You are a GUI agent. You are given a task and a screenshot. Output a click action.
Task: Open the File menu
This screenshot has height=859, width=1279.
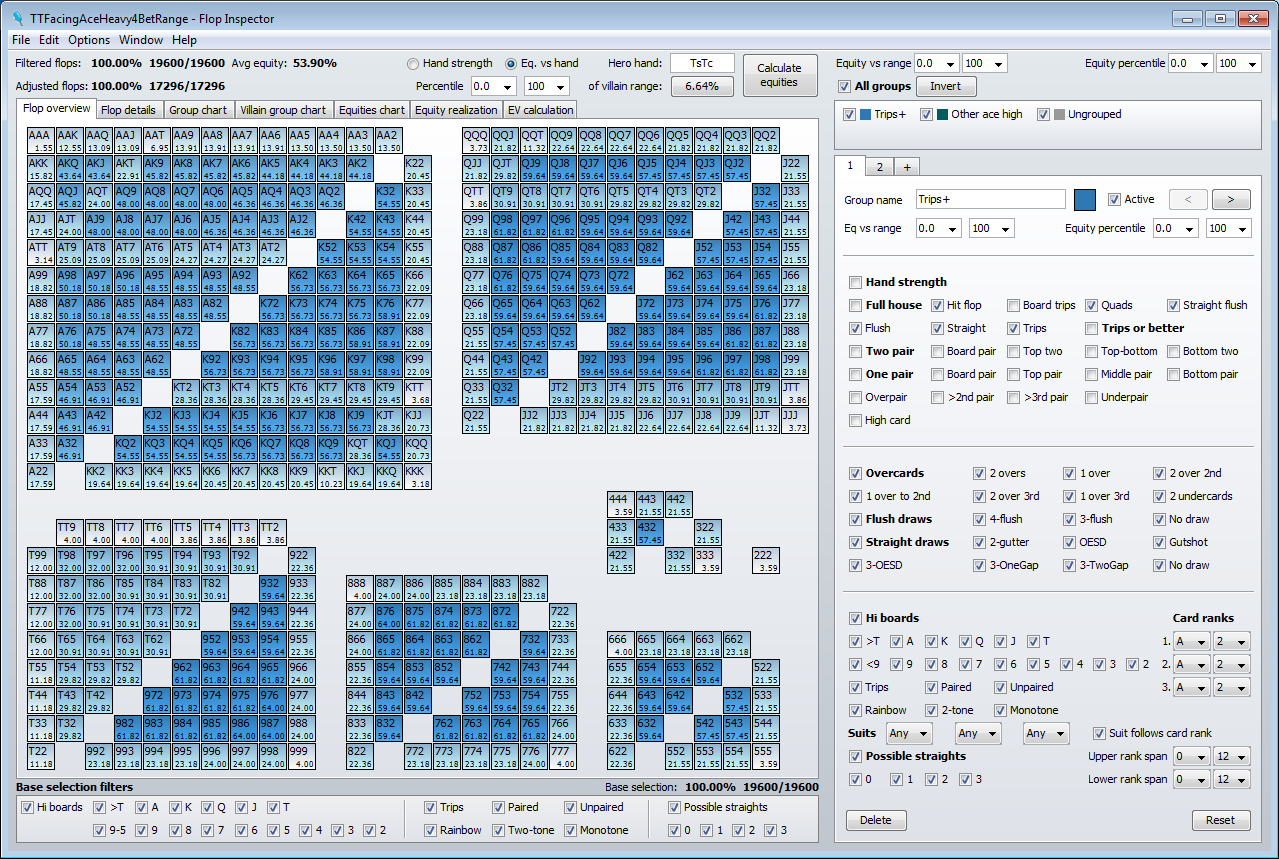click(x=21, y=40)
